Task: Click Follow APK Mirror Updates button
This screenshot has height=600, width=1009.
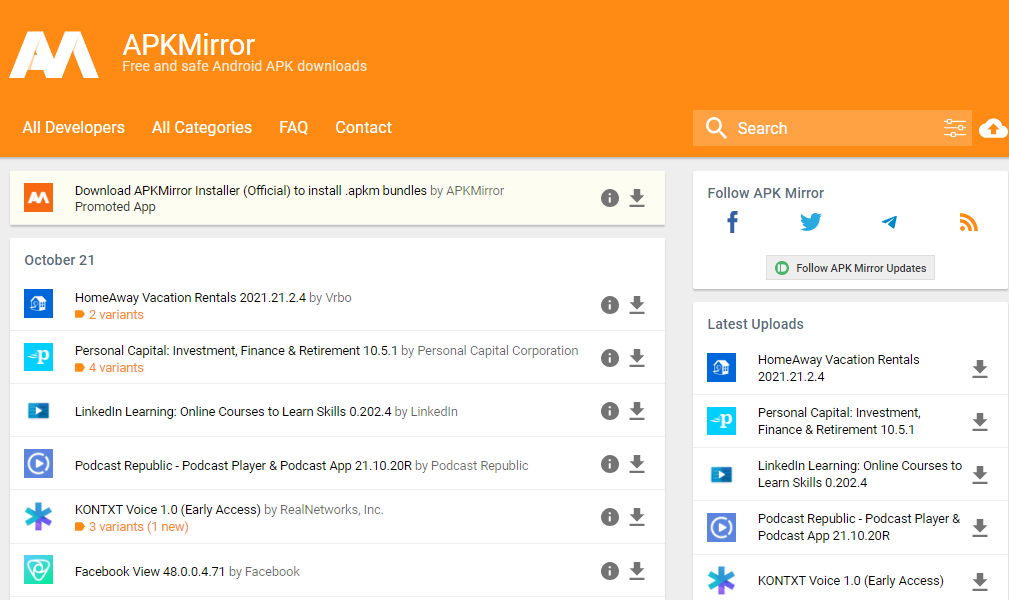Action: pos(850,268)
